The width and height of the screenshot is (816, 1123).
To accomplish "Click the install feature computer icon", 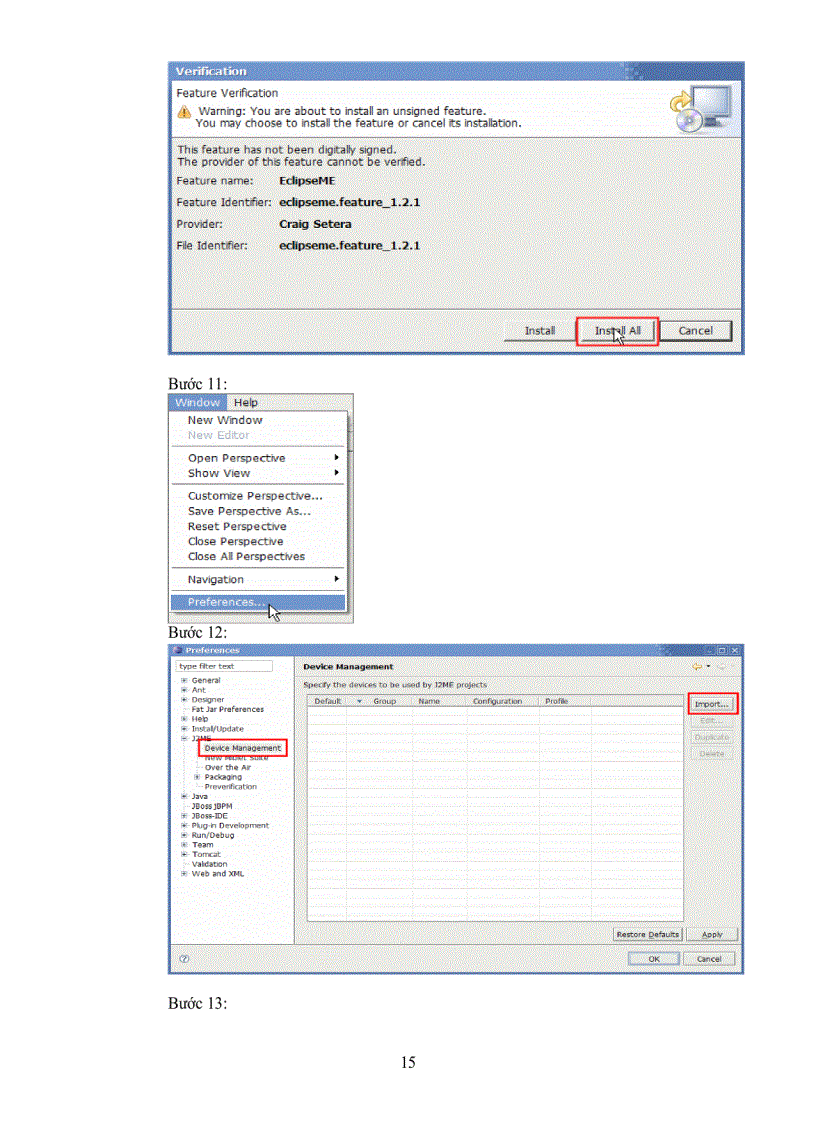I will [701, 109].
